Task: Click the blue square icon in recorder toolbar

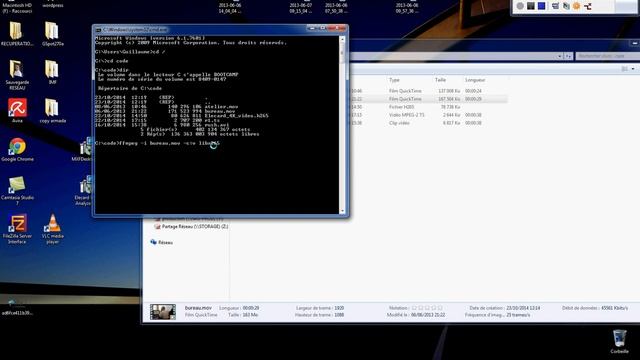Action: pyautogui.click(x=542, y=6)
